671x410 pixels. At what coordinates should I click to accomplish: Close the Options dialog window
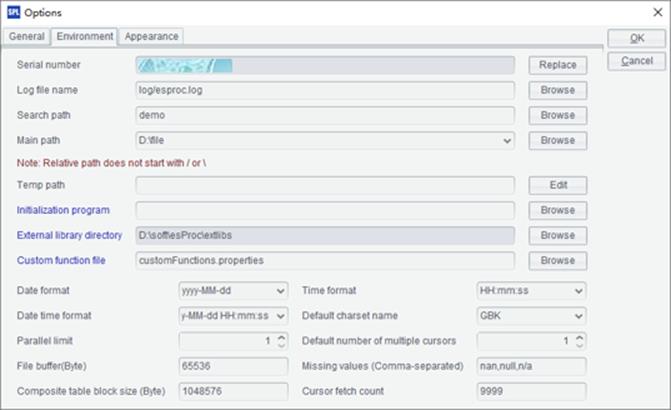click(658, 12)
